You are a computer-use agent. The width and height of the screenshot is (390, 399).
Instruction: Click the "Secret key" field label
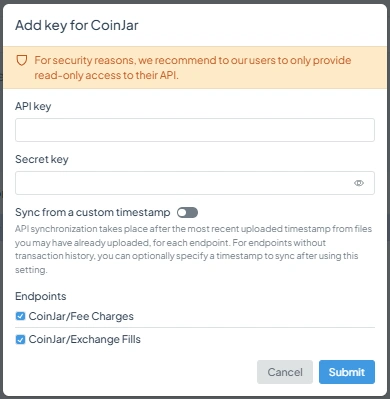pyautogui.click(x=42, y=159)
